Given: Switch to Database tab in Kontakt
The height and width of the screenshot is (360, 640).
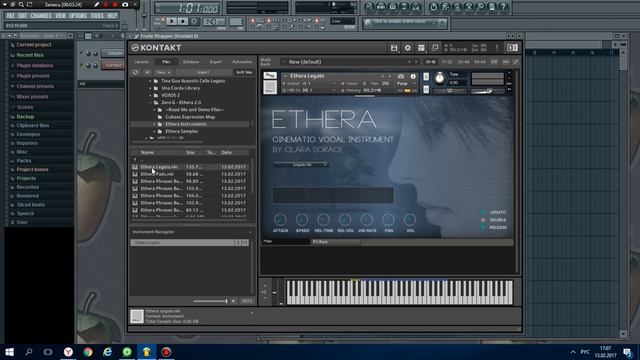Looking at the screenshot, I should [x=191, y=62].
